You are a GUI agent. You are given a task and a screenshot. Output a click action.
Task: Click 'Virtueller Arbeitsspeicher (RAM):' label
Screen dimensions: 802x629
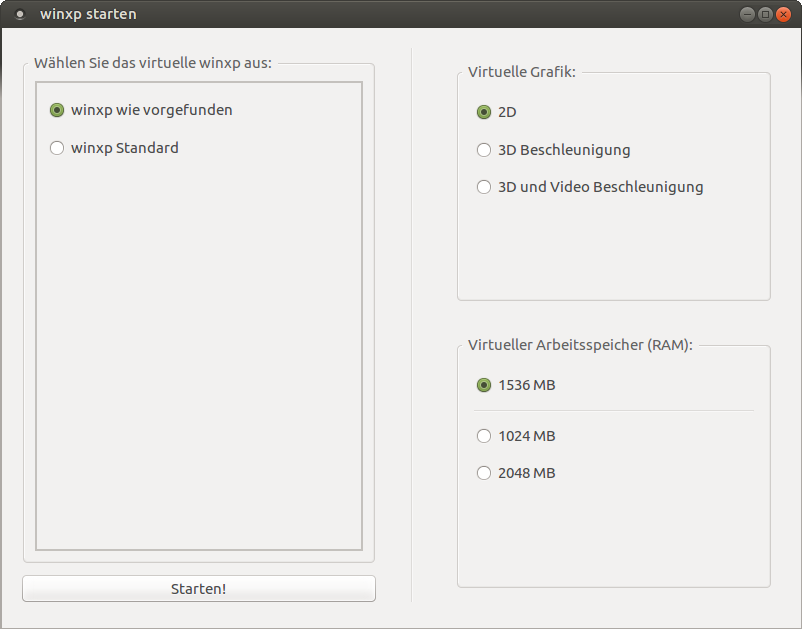coord(580,345)
